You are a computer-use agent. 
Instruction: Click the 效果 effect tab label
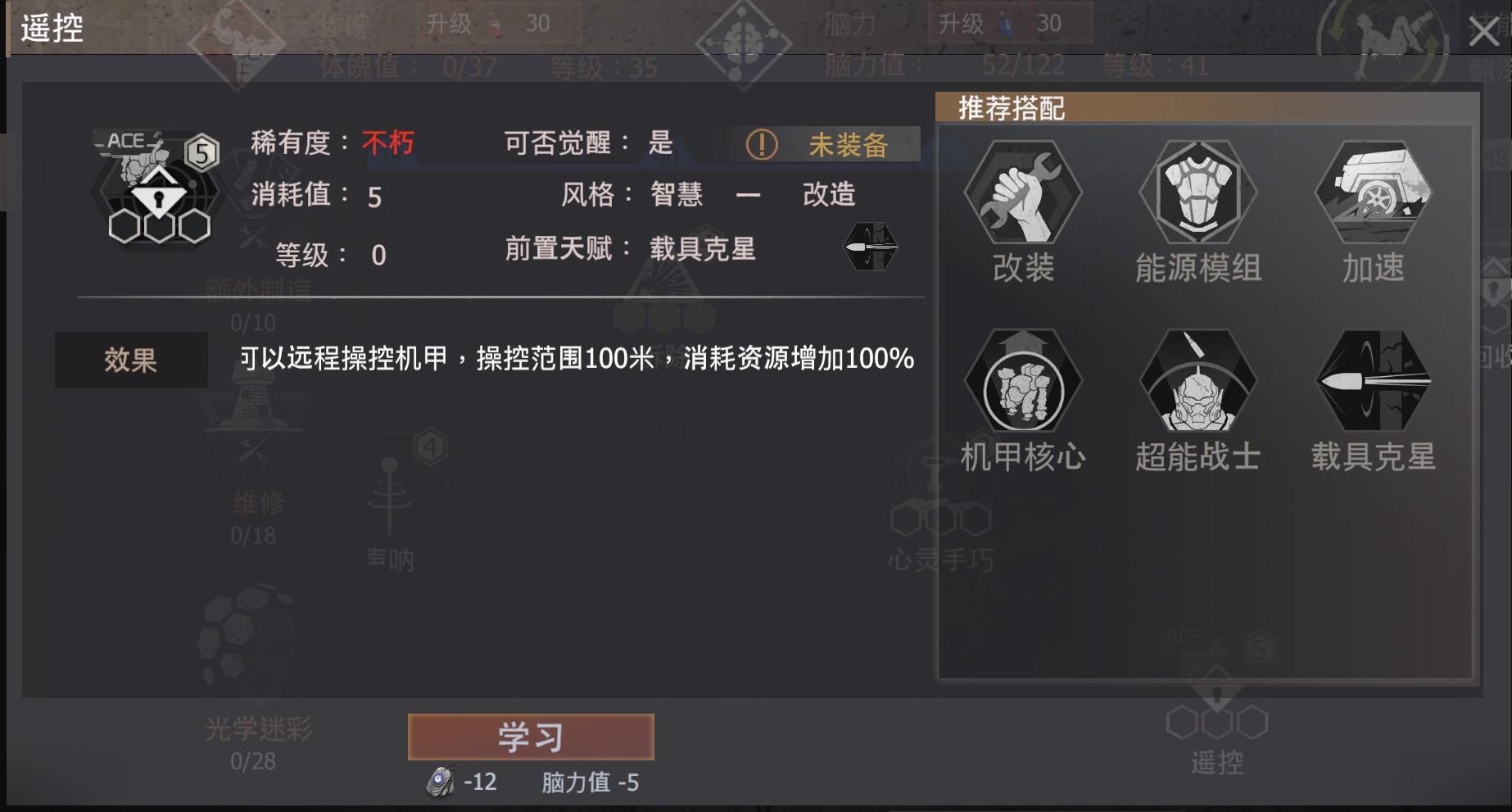(131, 360)
